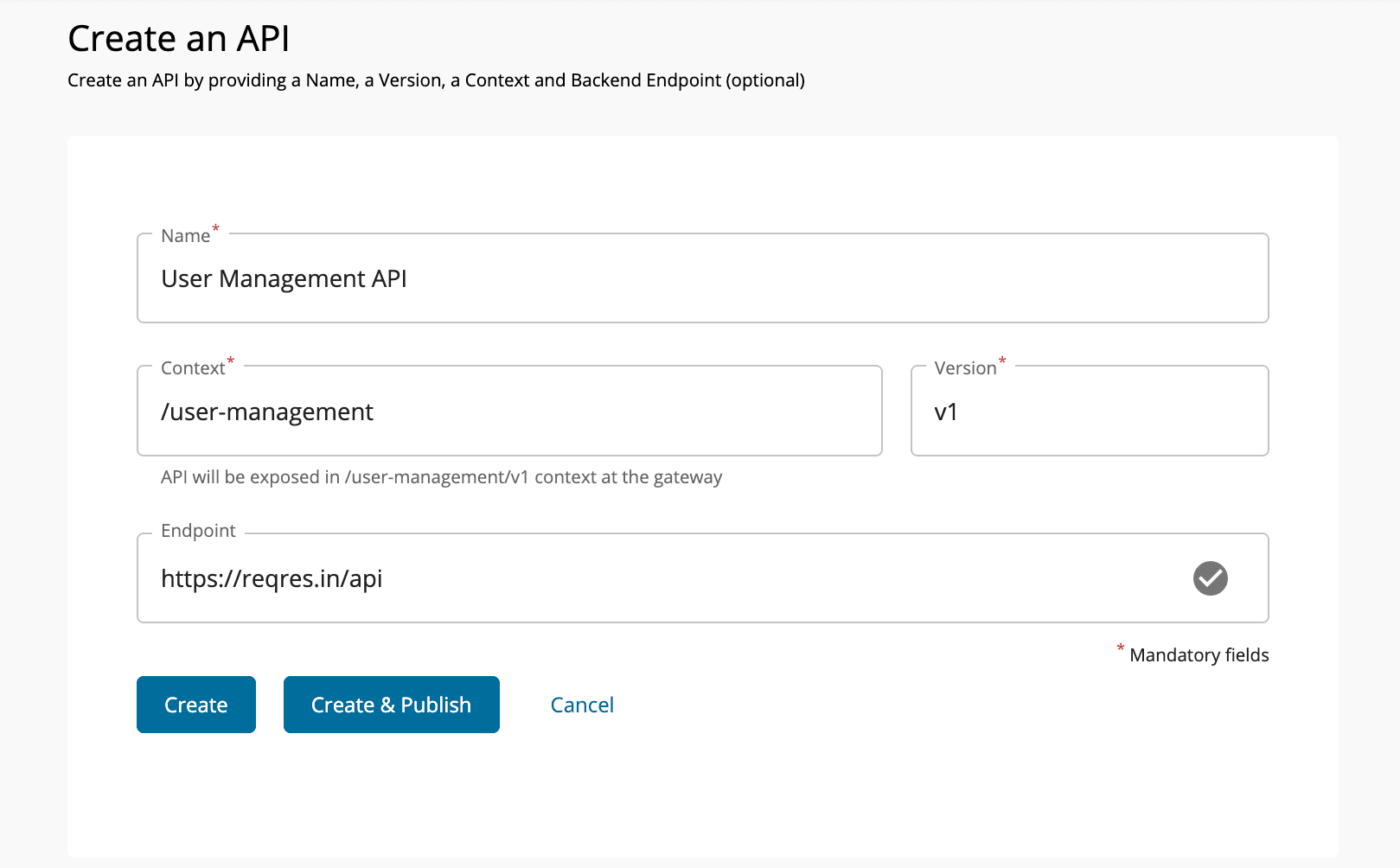The image size is (1400, 868).
Task: Click the Endpoint field label
Action: click(197, 530)
